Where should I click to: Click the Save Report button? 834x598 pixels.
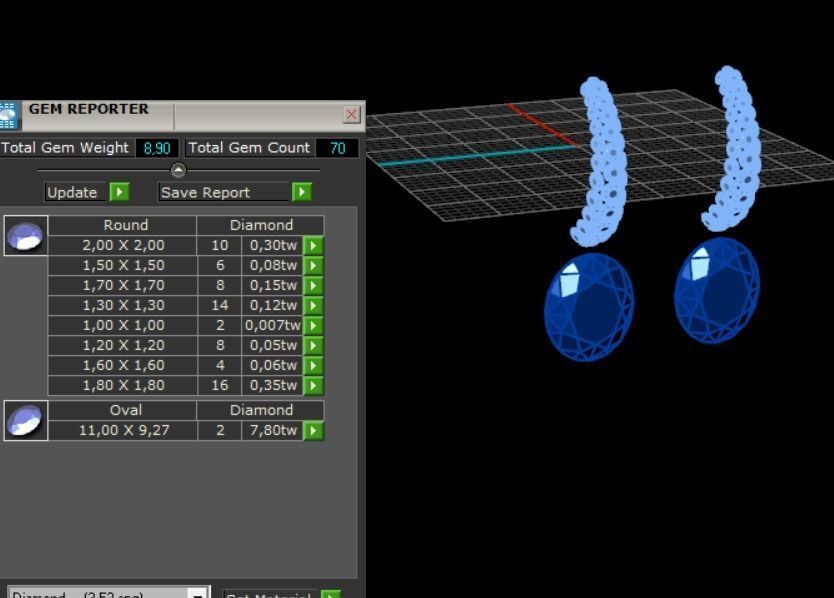224,192
